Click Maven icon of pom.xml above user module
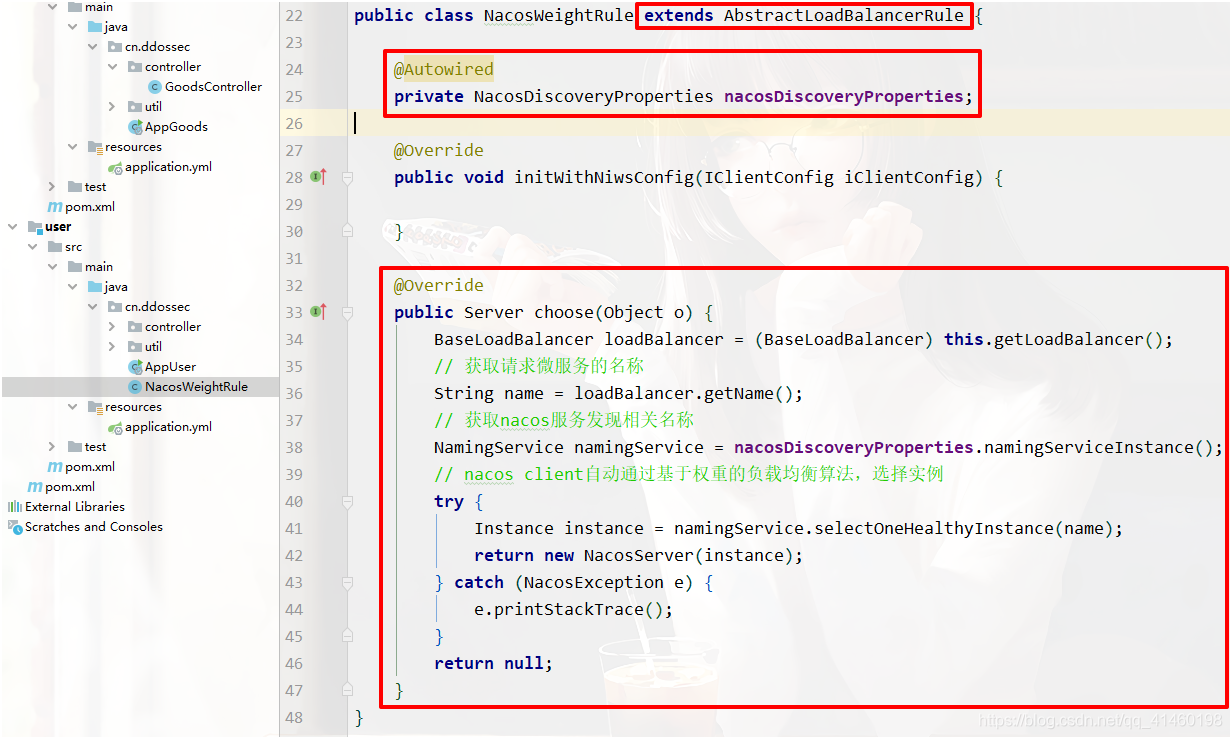 point(56,207)
